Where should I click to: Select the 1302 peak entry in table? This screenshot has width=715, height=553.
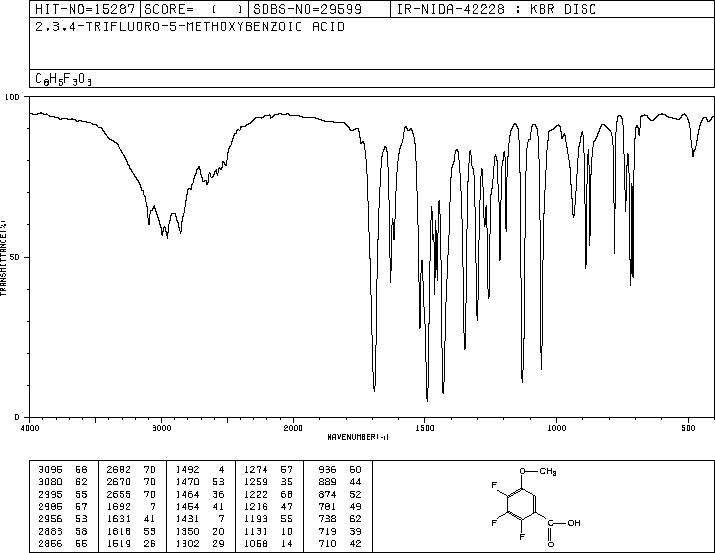click(200, 544)
